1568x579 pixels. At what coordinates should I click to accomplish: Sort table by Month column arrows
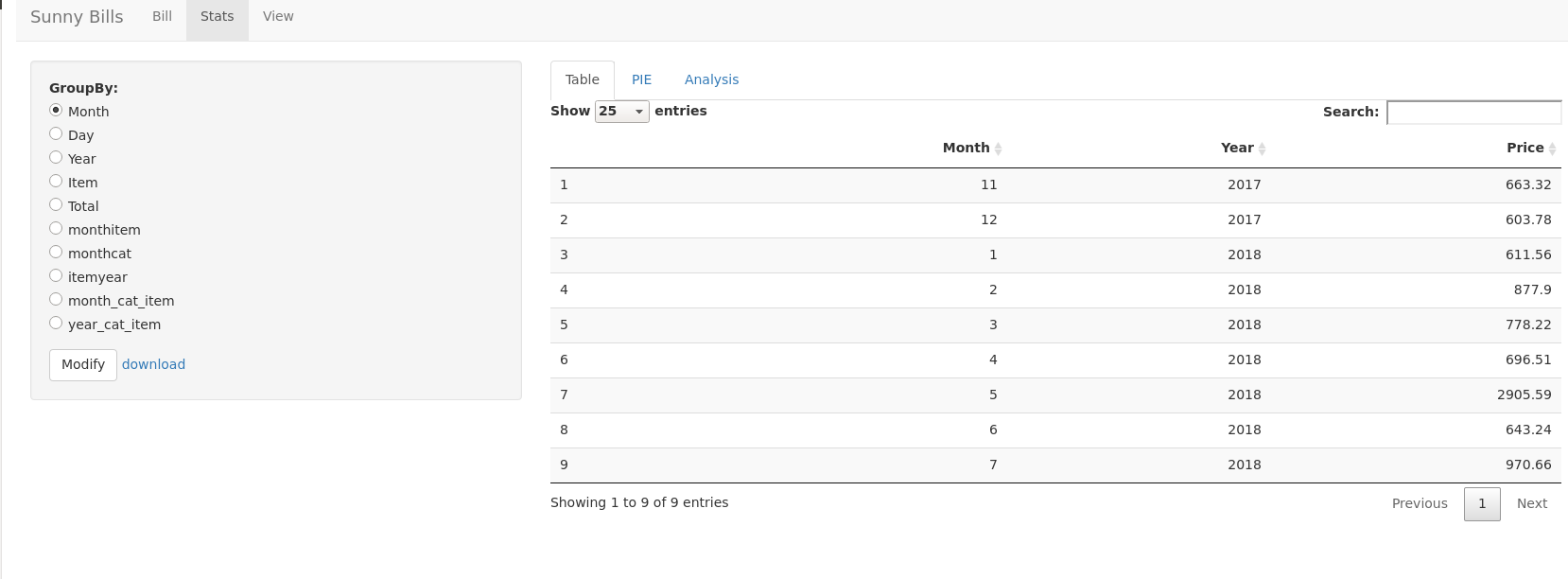tap(998, 149)
